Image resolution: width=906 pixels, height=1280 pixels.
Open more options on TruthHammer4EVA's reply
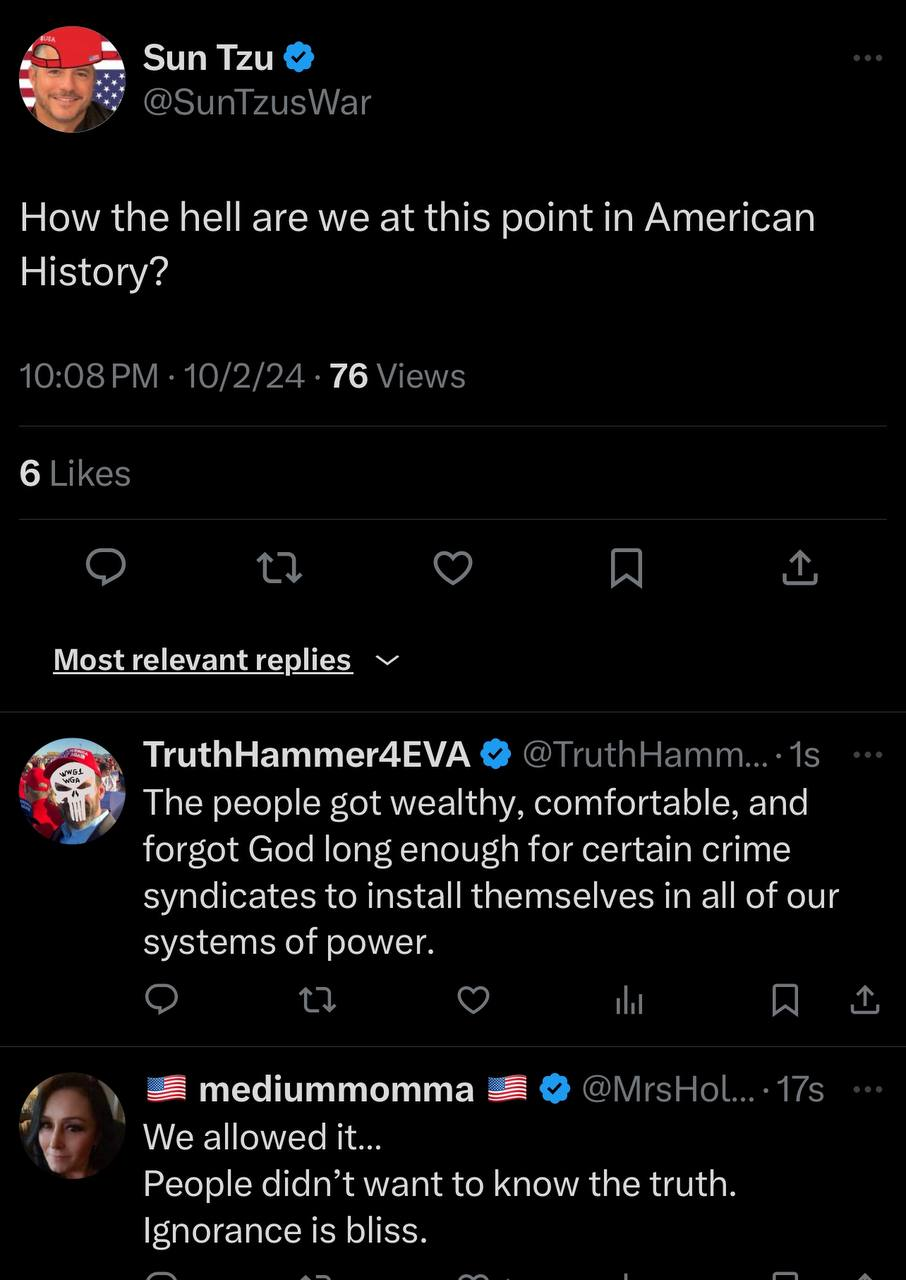(x=867, y=754)
